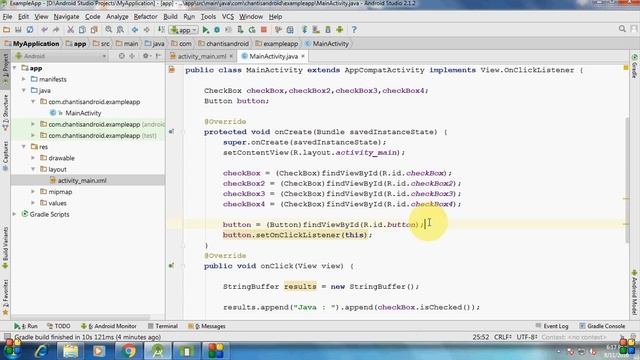Collapse the app module node
Image resolution: width=640 pixels, height=360 pixels.
[x=15, y=68]
